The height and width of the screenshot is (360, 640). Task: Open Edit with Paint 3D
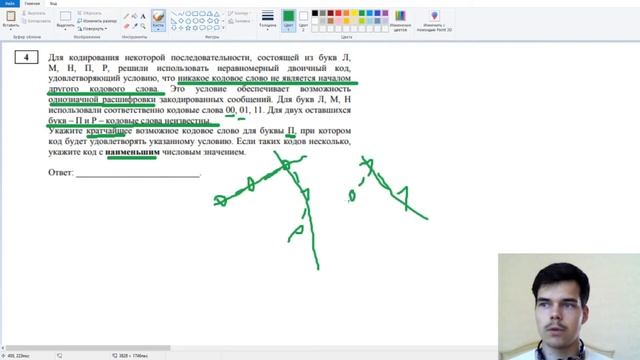[x=434, y=21]
